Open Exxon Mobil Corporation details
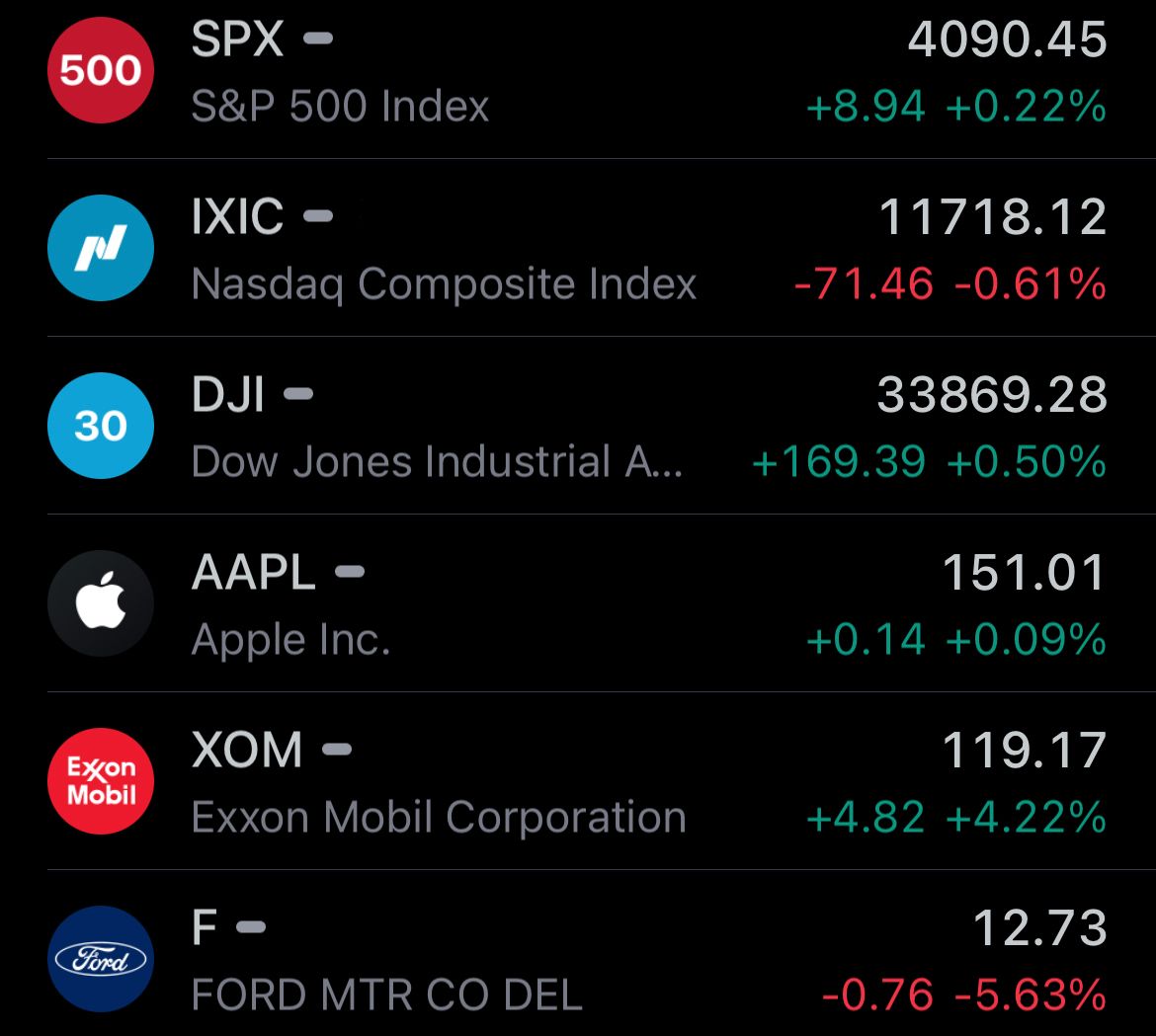The image size is (1156, 1036). pyautogui.click(x=439, y=817)
